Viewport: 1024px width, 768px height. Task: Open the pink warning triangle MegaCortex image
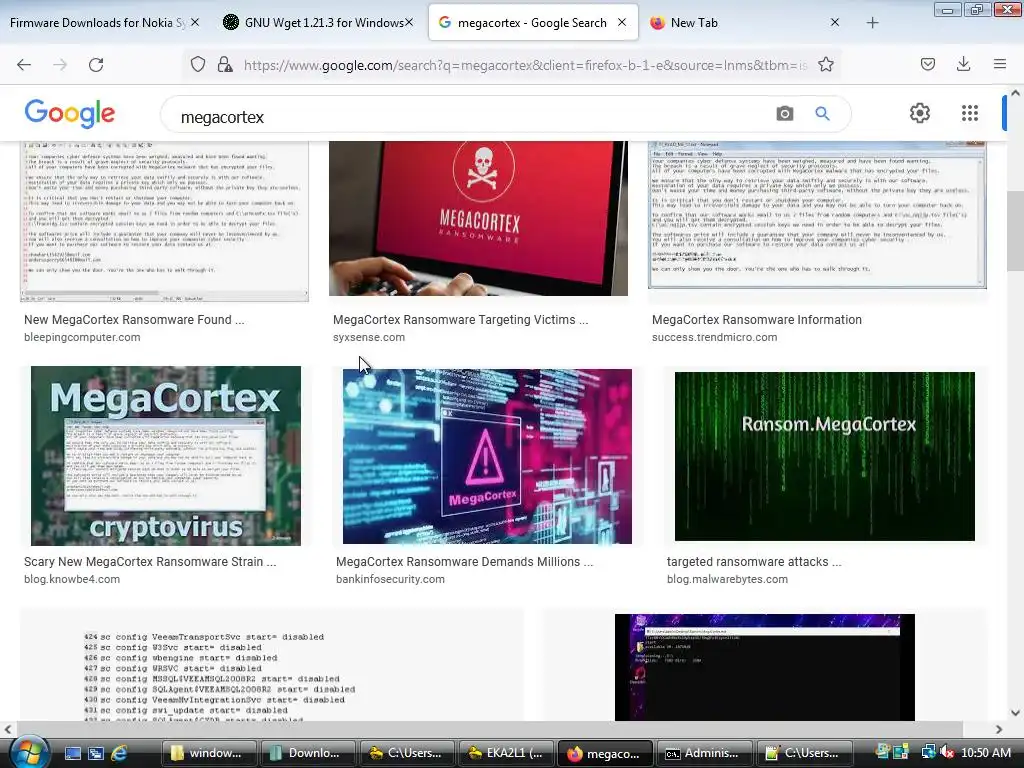coord(487,456)
